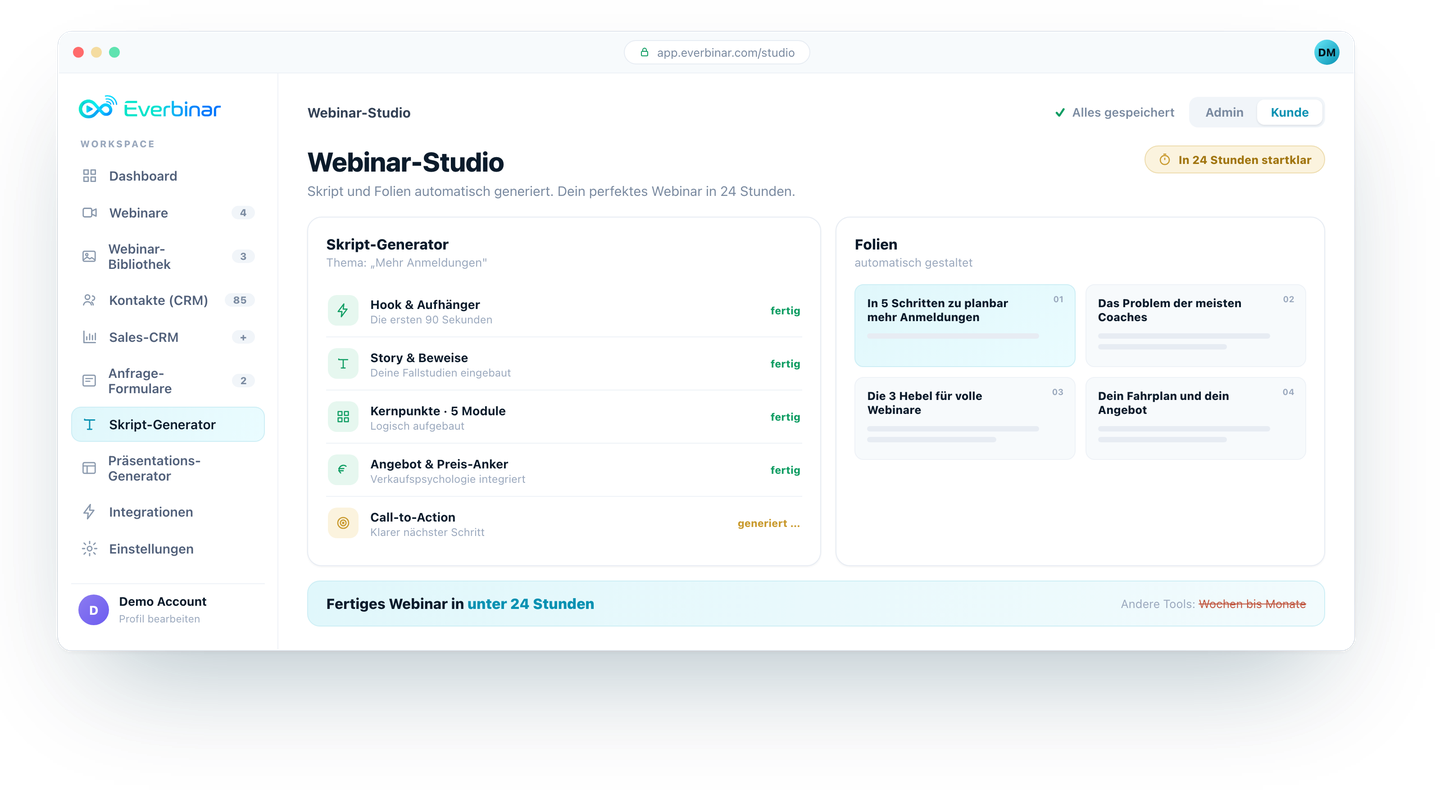Click the Webinar-Bibliothek image icon
Viewport: 1440px width, 790px height.
point(89,257)
